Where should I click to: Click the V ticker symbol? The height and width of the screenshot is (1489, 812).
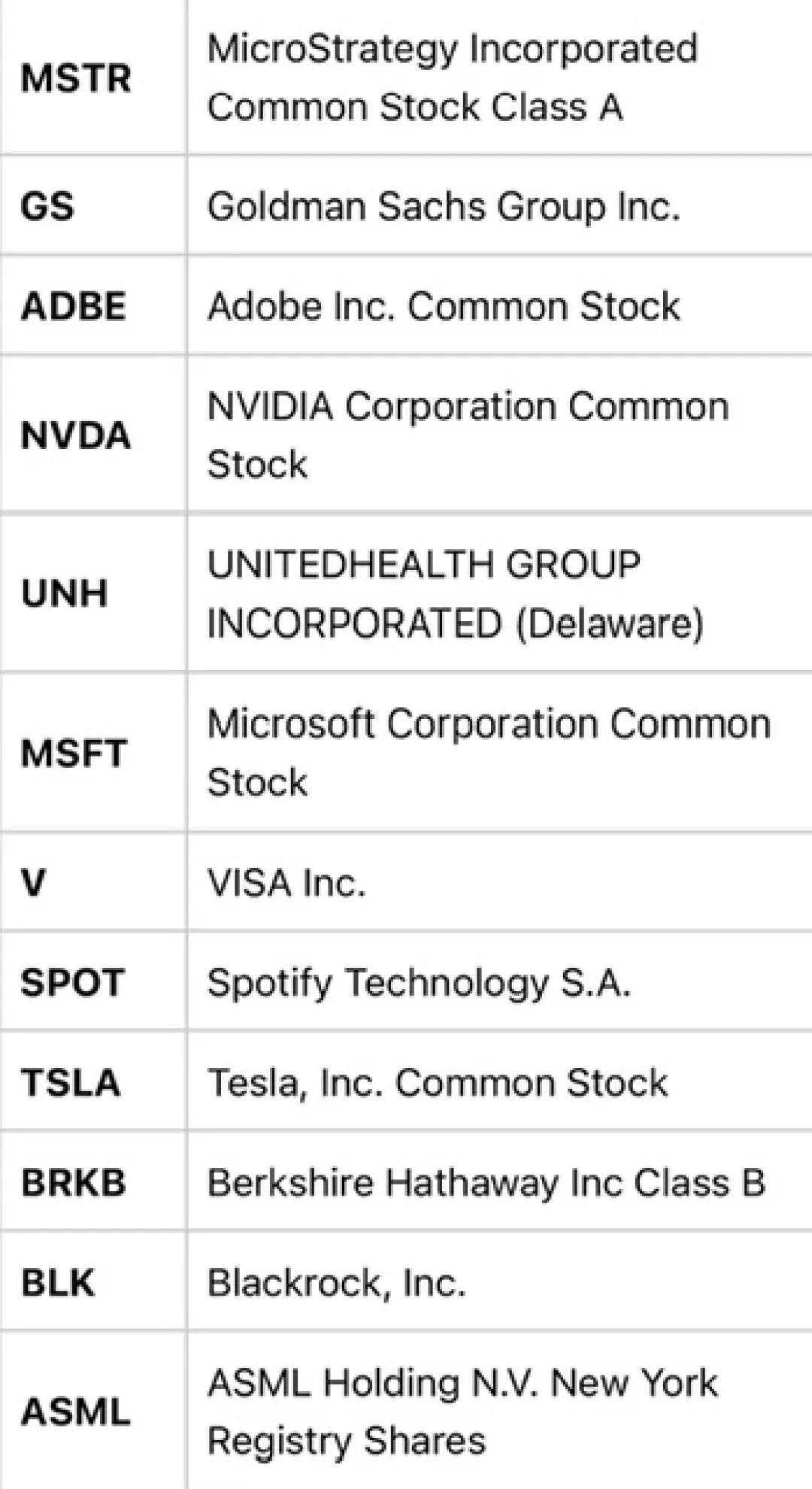(x=34, y=882)
